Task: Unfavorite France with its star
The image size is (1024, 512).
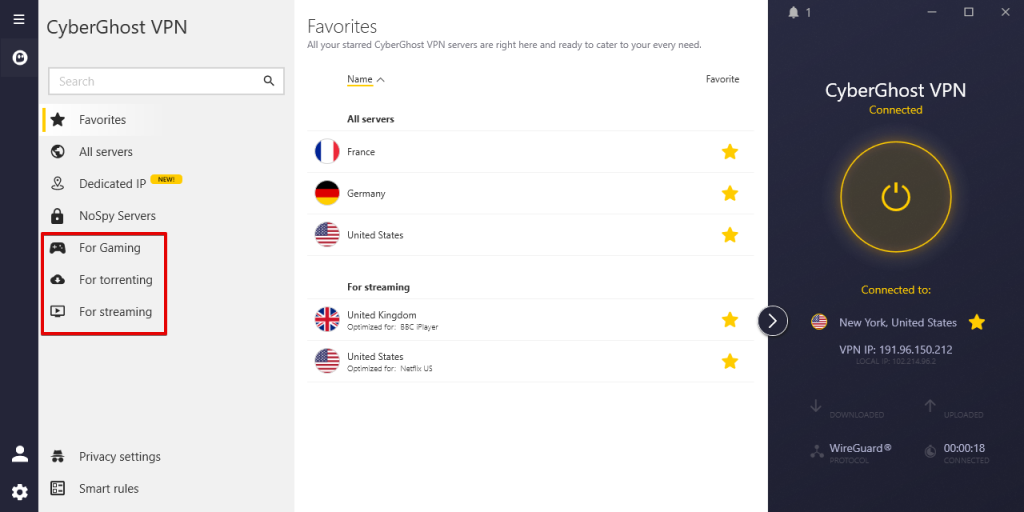Action: tap(730, 152)
